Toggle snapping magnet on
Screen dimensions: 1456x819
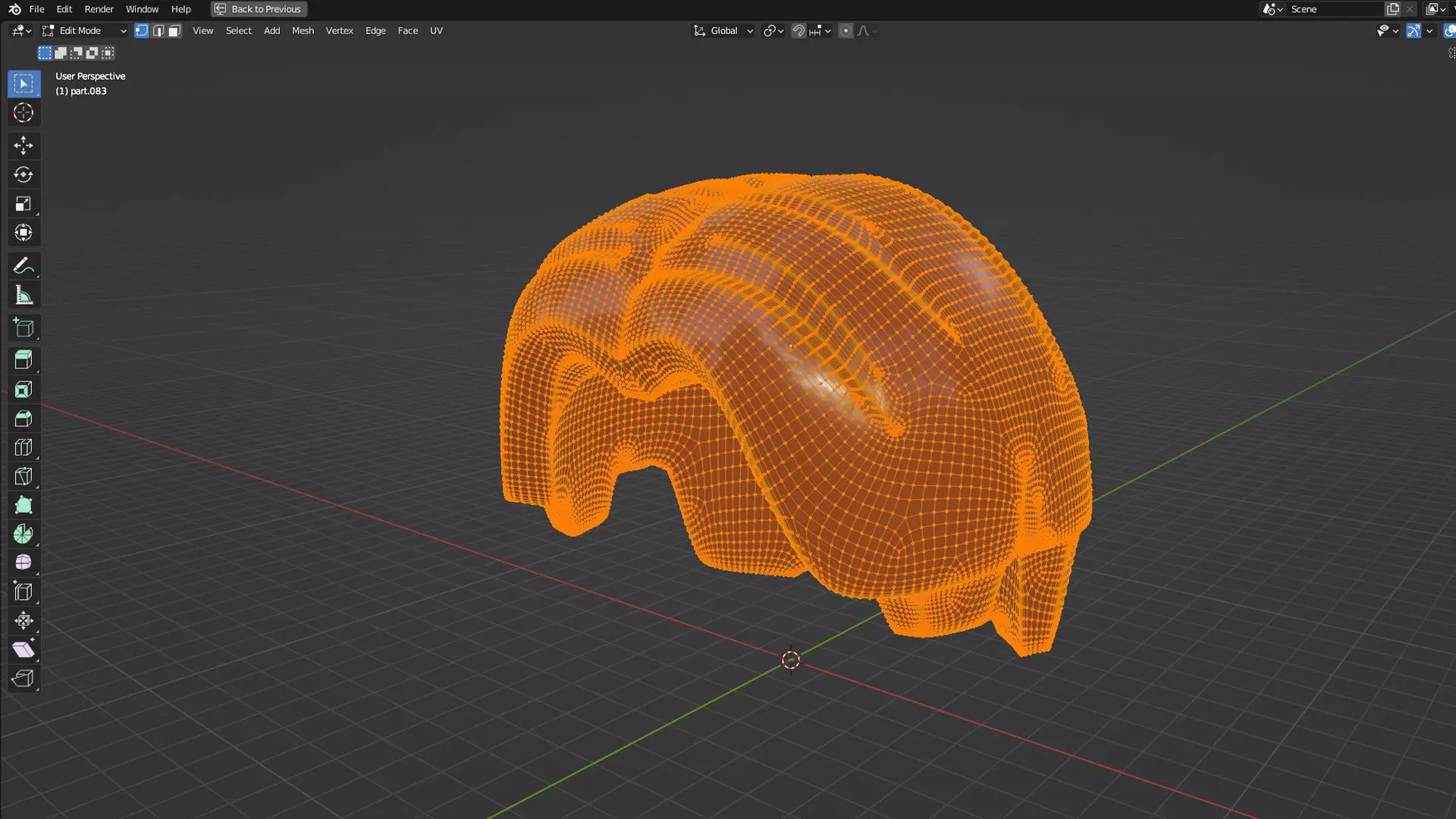click(799, 31)
